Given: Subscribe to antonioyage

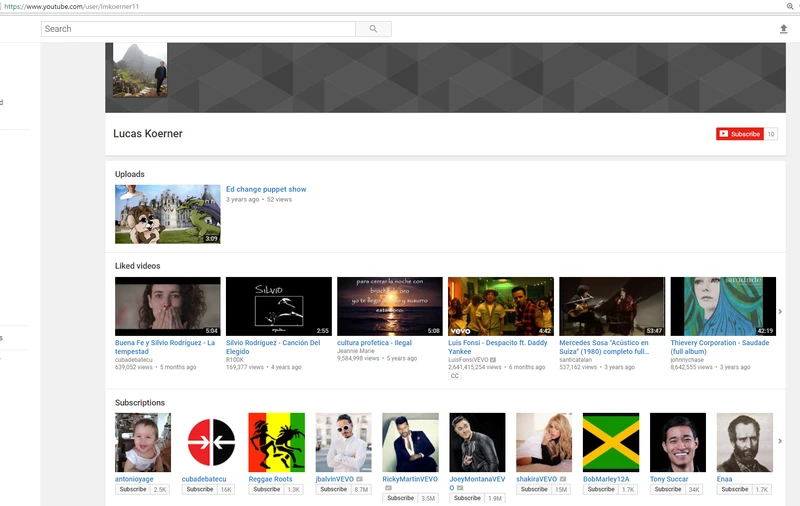Looking at the screenshot, I should 133,489.
